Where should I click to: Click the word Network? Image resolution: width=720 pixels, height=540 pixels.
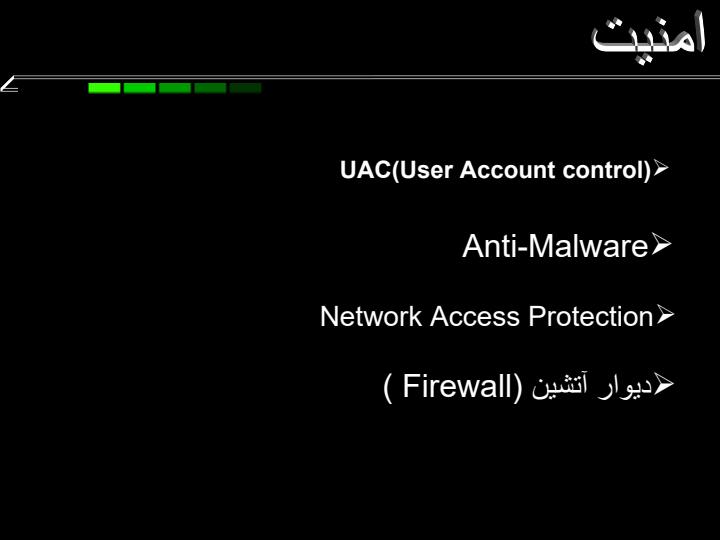[x=371, y=316]
